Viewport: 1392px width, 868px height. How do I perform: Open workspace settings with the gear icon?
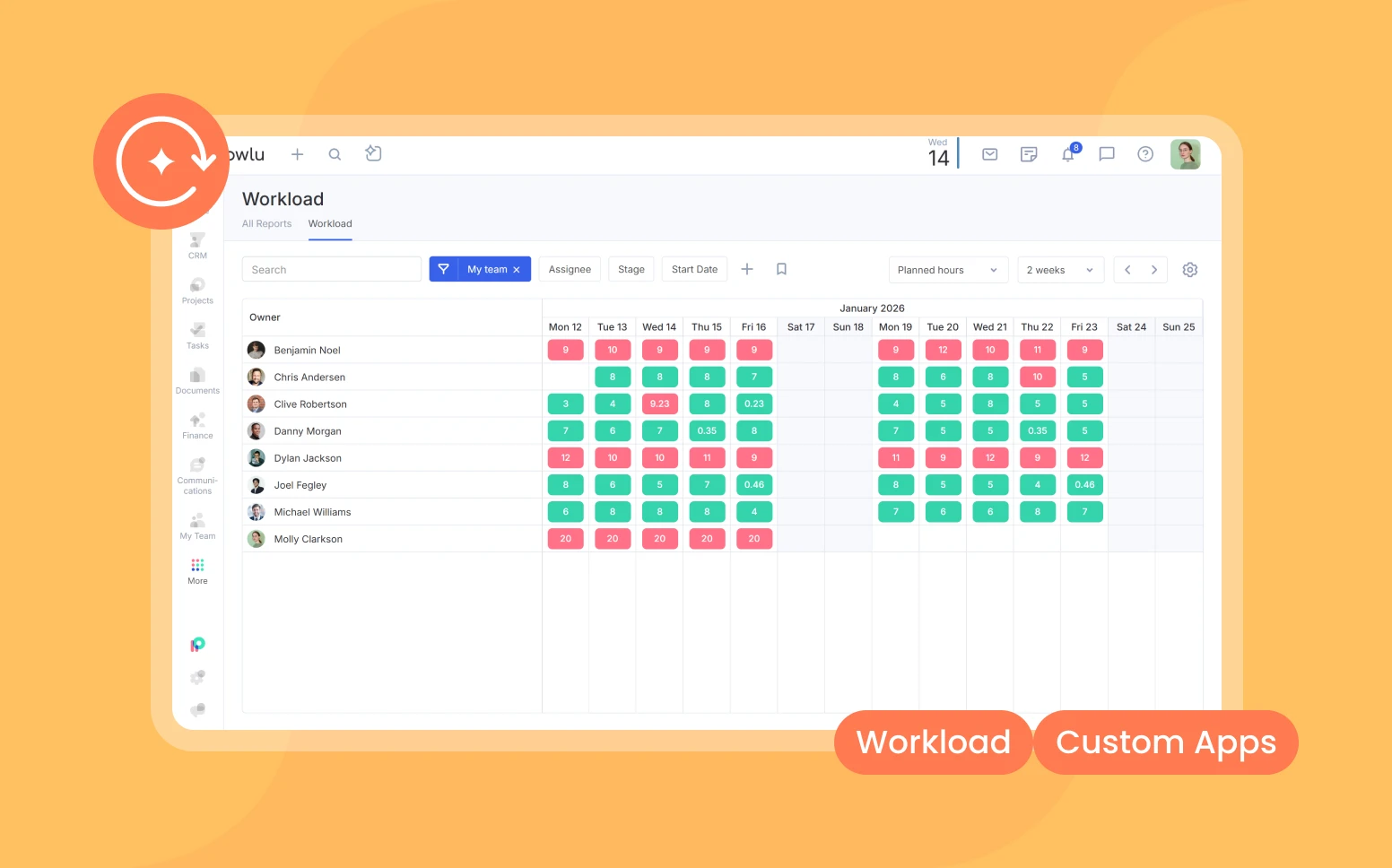pos(1190,269)
